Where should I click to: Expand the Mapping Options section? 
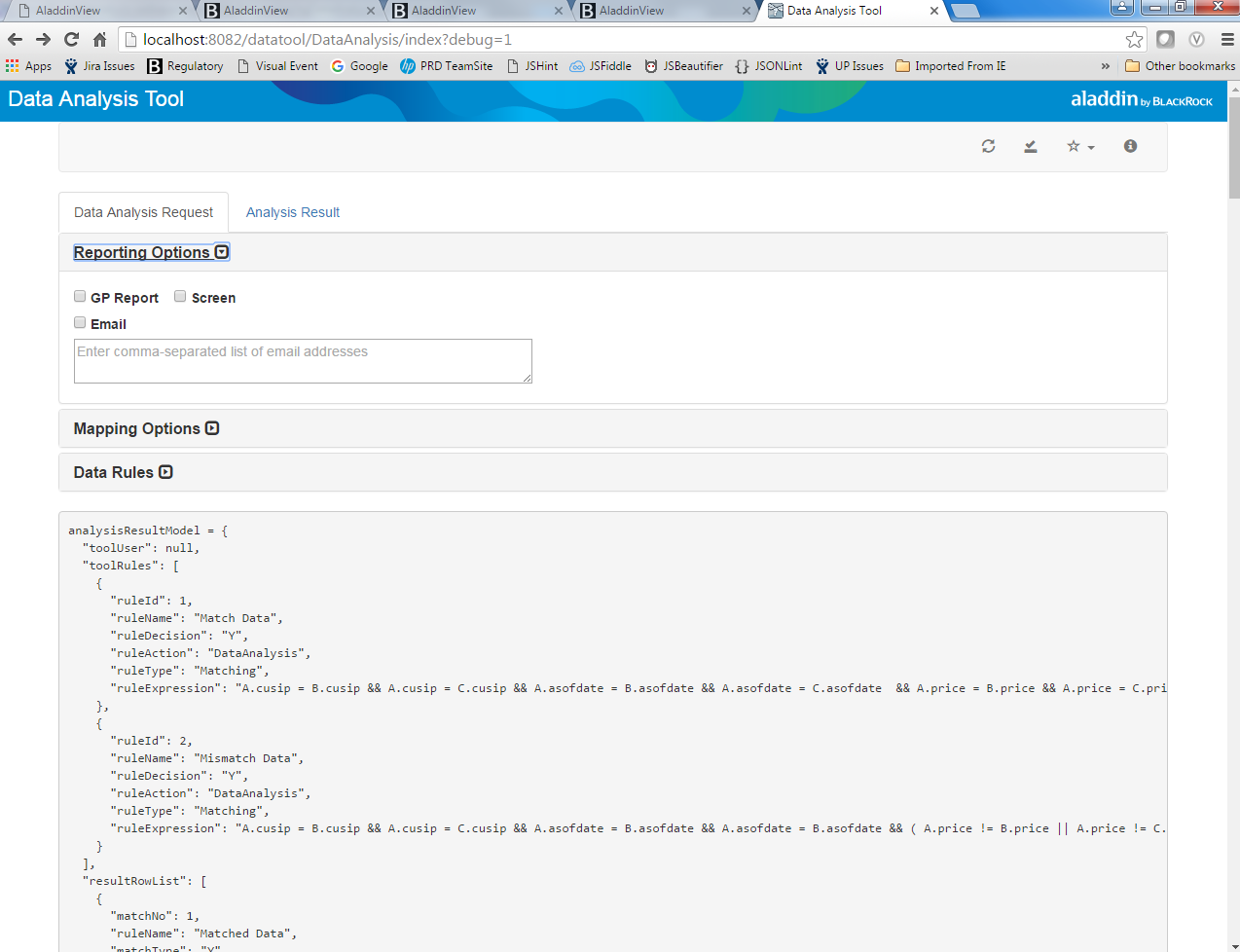[x=146, y=428]
